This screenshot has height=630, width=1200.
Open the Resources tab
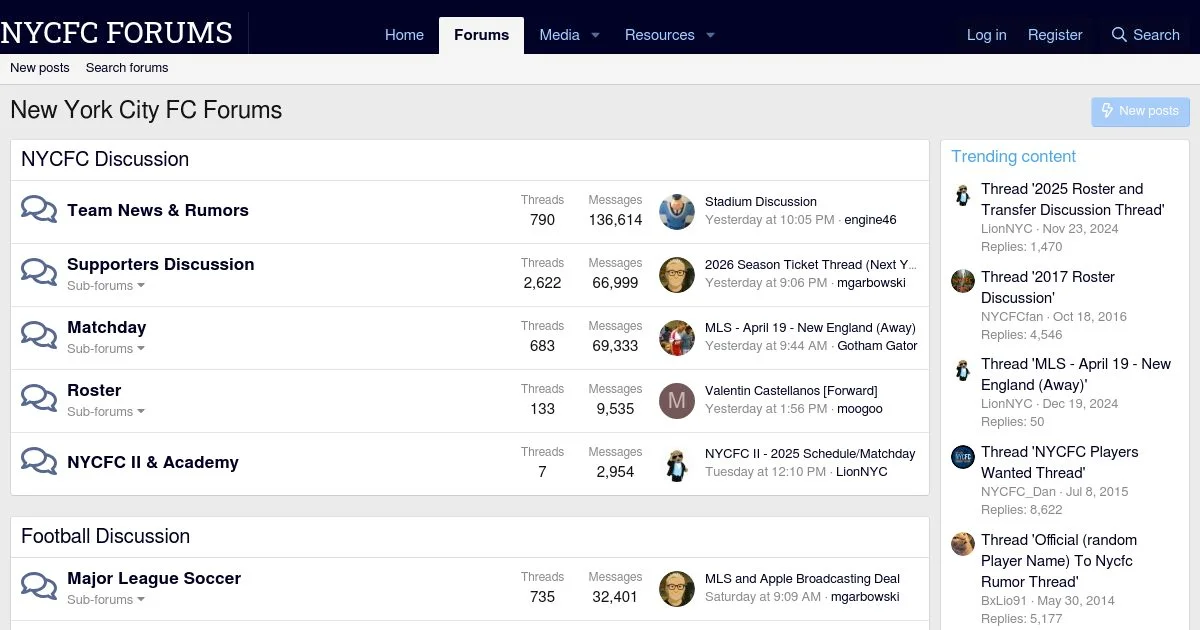coord(659,35)
